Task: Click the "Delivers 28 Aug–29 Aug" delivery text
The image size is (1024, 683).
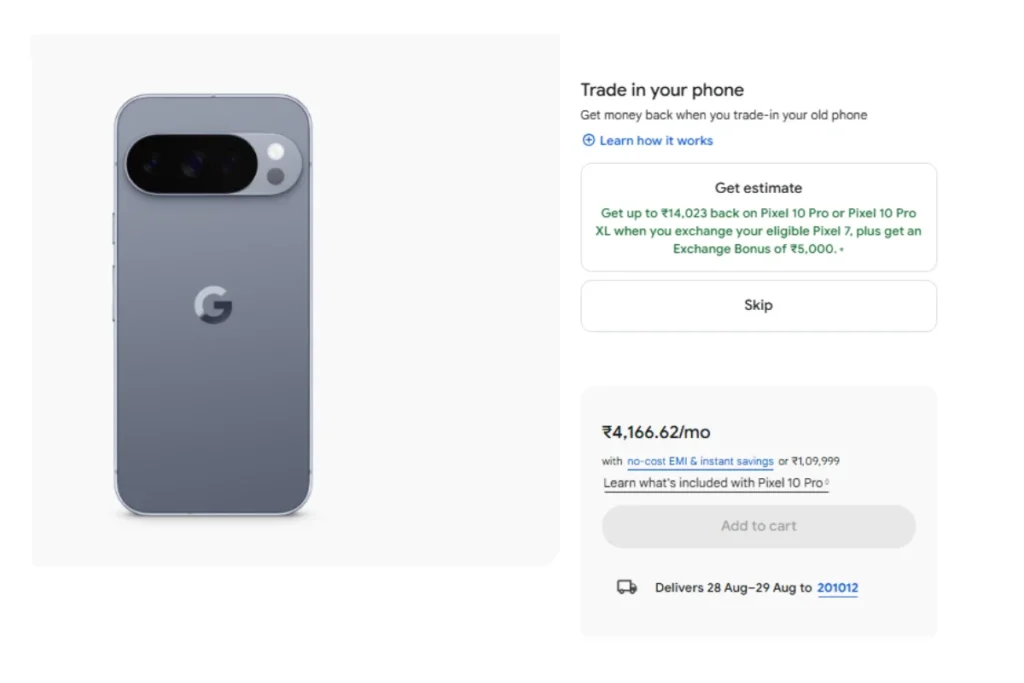Action: coord(733,588)
